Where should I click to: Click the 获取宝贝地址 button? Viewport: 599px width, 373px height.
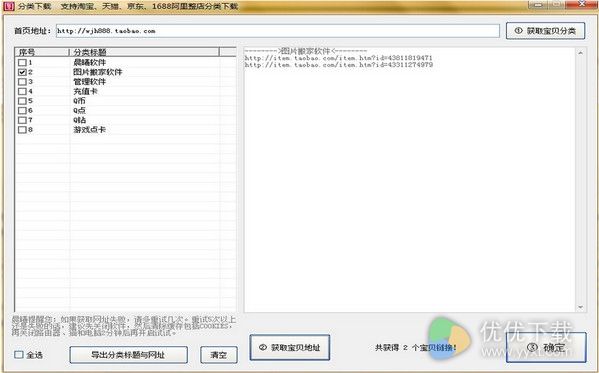(x=290, y=347)
